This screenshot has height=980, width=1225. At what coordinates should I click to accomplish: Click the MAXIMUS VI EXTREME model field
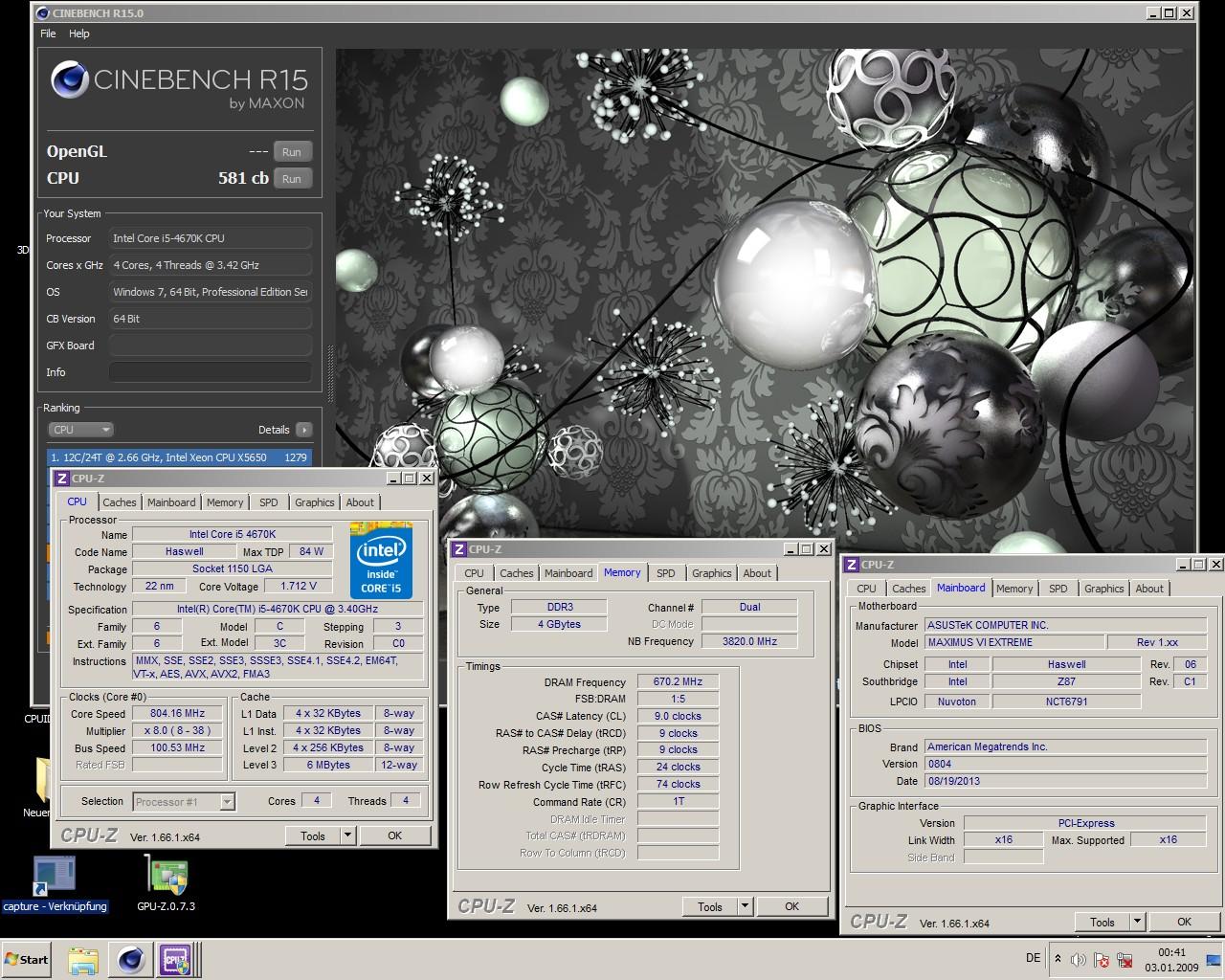[1013, 642]
